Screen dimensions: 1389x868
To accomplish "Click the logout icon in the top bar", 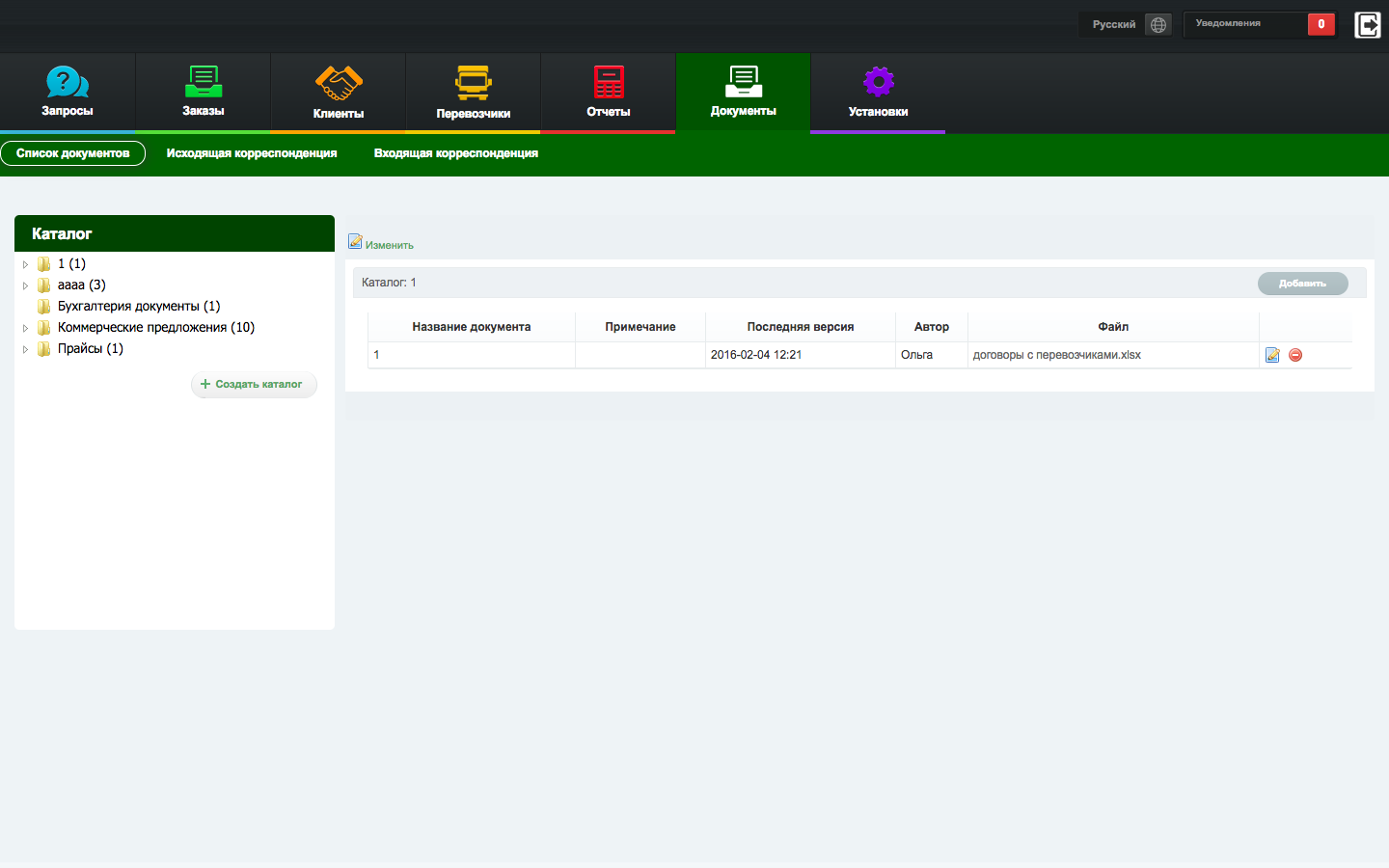I will click(1368, 24).
